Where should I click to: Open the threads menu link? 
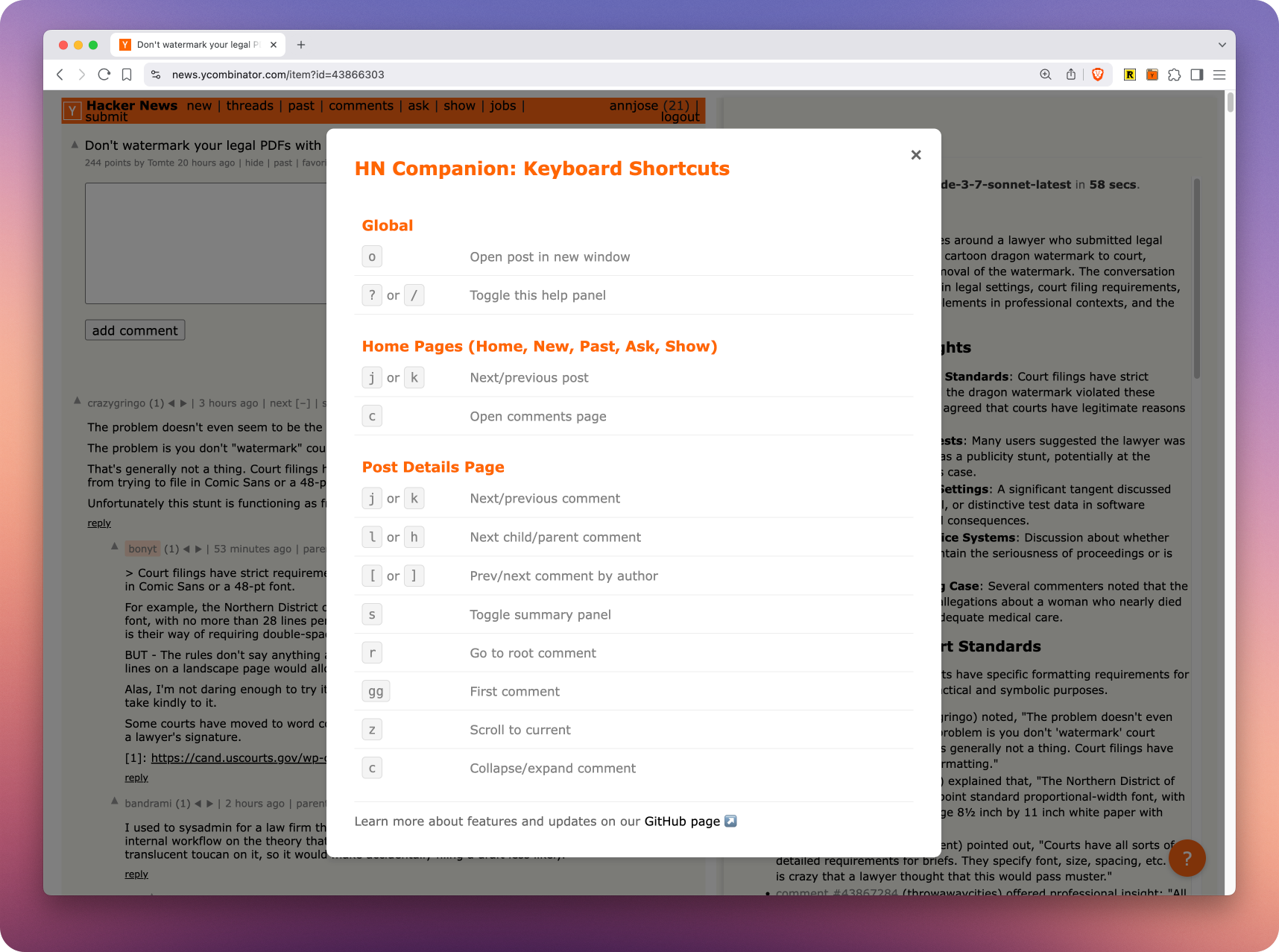tap(250, 106)
